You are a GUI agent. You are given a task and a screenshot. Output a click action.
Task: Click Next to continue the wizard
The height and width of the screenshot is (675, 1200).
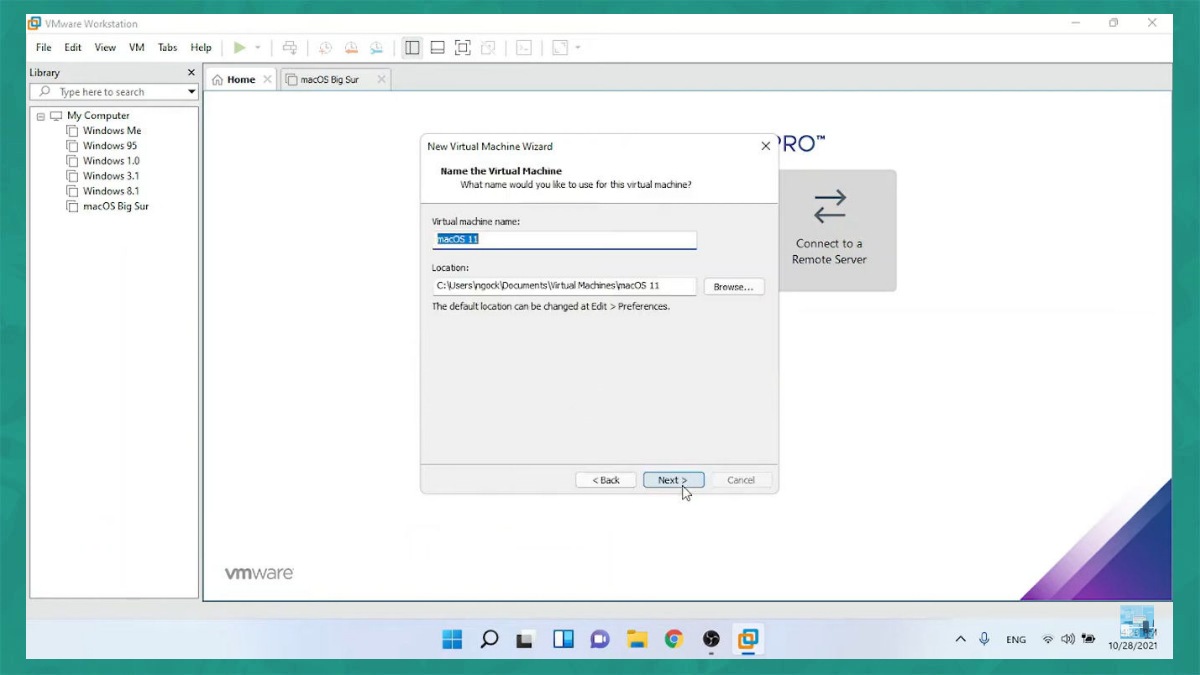pos(673,480)
